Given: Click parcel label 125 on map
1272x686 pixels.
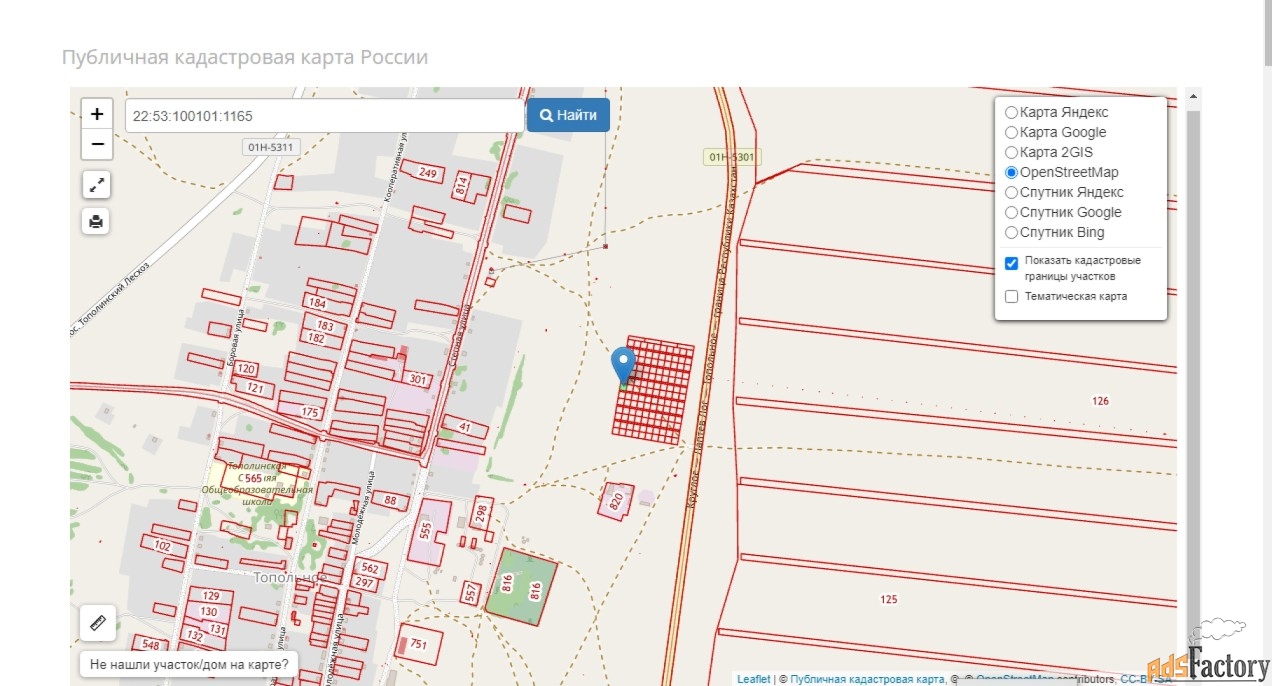Looking at the screenshot, I should pyautogui.click(x=888, y=600).
